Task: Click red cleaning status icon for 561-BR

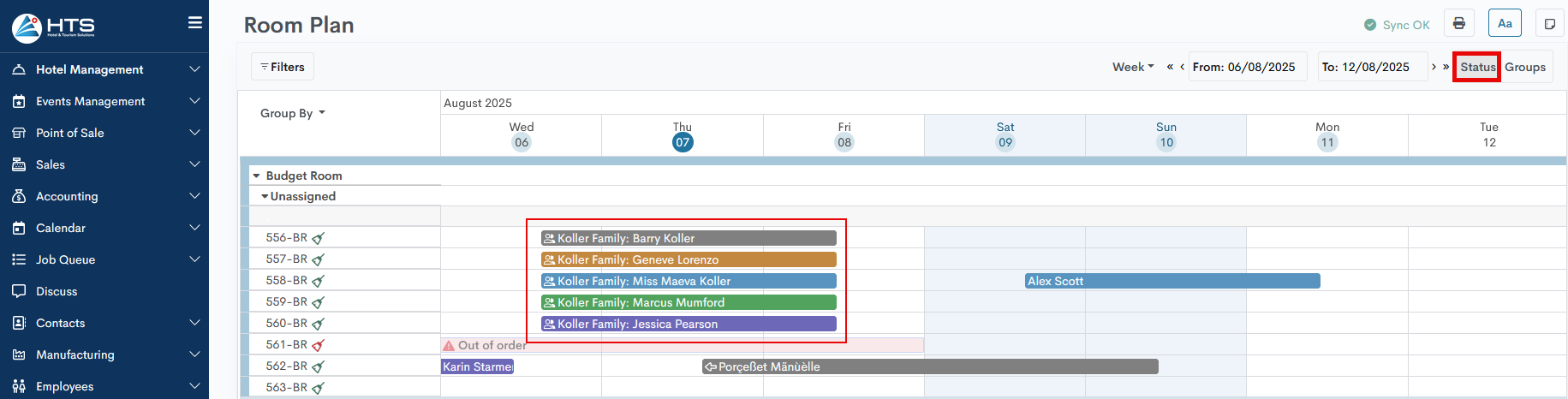Action: 319,345
